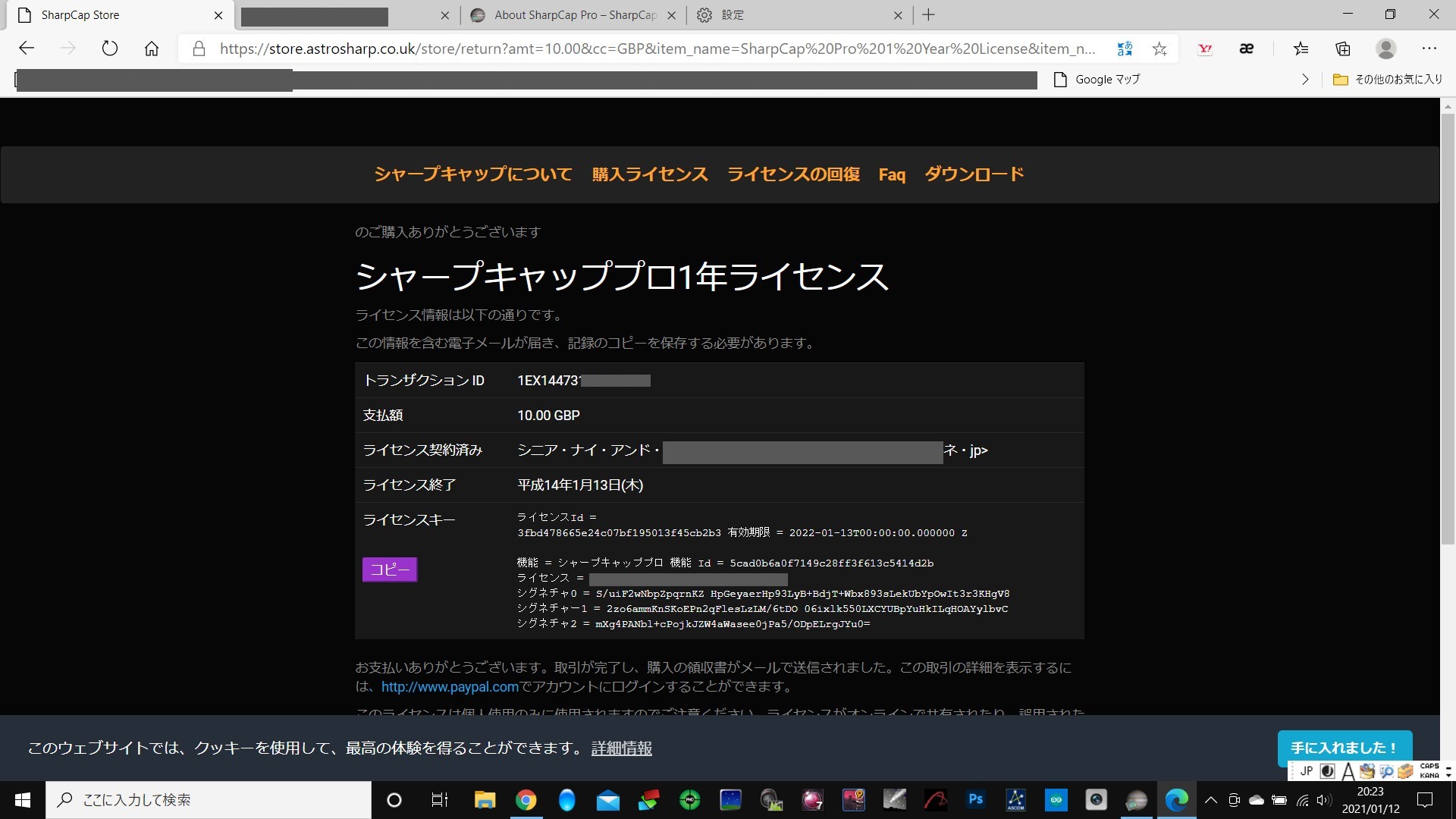Viewport: 1456px width, 819px height.
Task: Open File Explorer from taskbar
Action: point(485,800)
